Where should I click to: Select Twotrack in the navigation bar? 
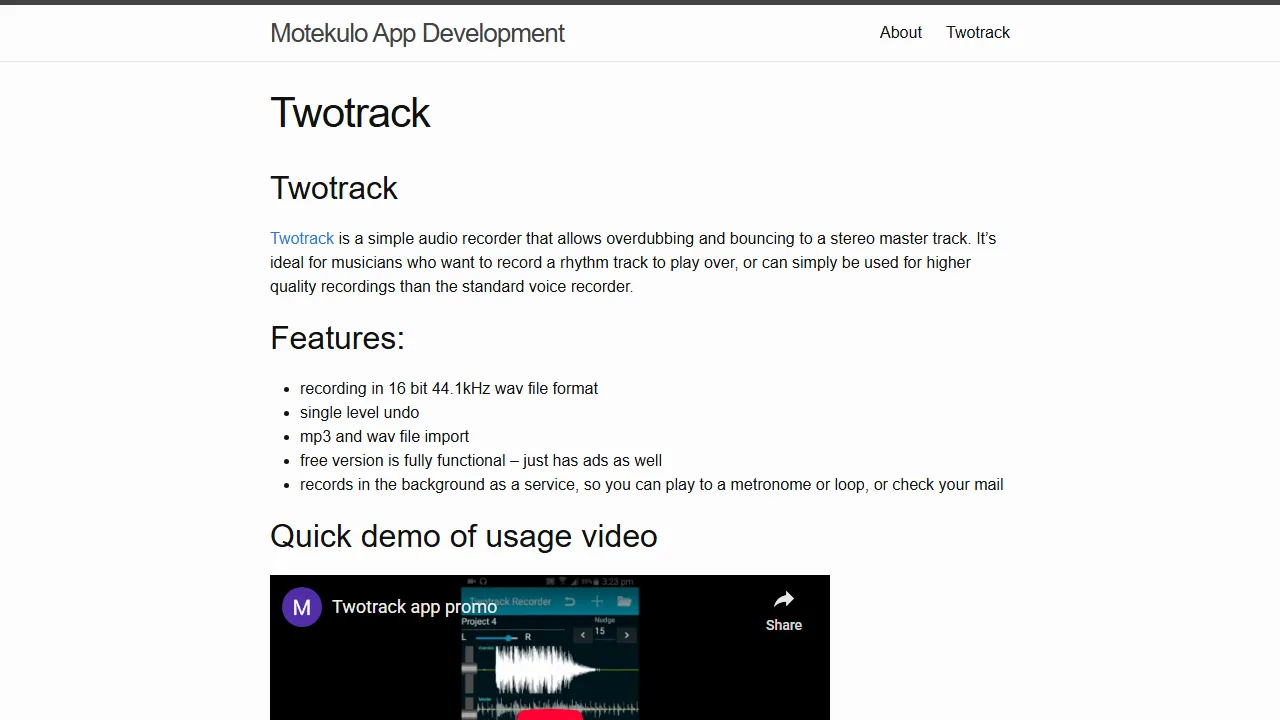point(977,32)
